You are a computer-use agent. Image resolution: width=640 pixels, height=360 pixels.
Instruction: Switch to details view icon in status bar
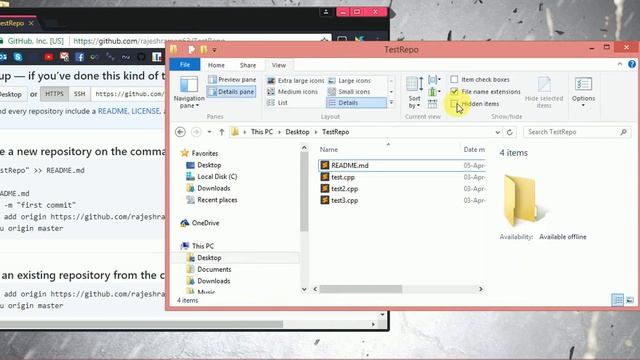tap(618, 300)
